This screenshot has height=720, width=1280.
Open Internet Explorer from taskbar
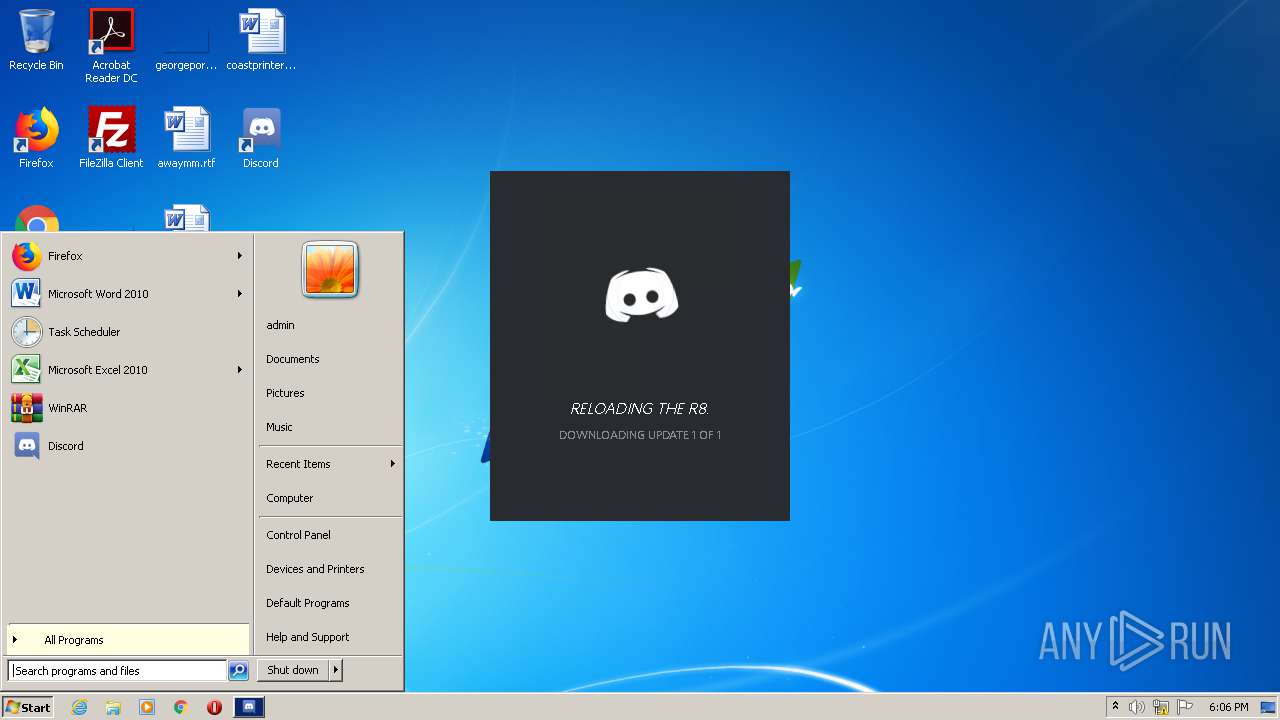point(80,707)
